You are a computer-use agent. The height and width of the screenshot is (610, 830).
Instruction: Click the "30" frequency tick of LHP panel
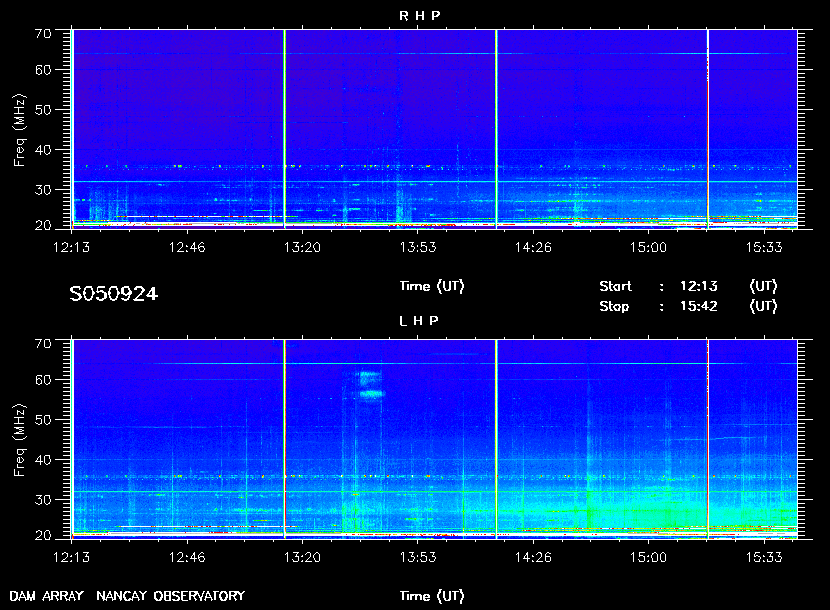click(43, 500)
